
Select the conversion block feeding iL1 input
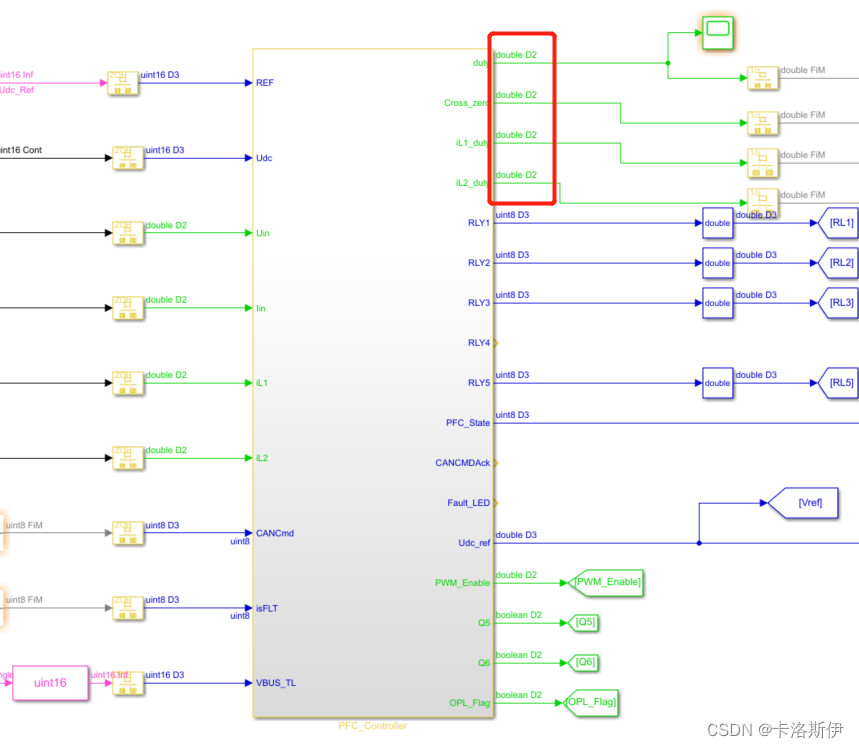127,383
